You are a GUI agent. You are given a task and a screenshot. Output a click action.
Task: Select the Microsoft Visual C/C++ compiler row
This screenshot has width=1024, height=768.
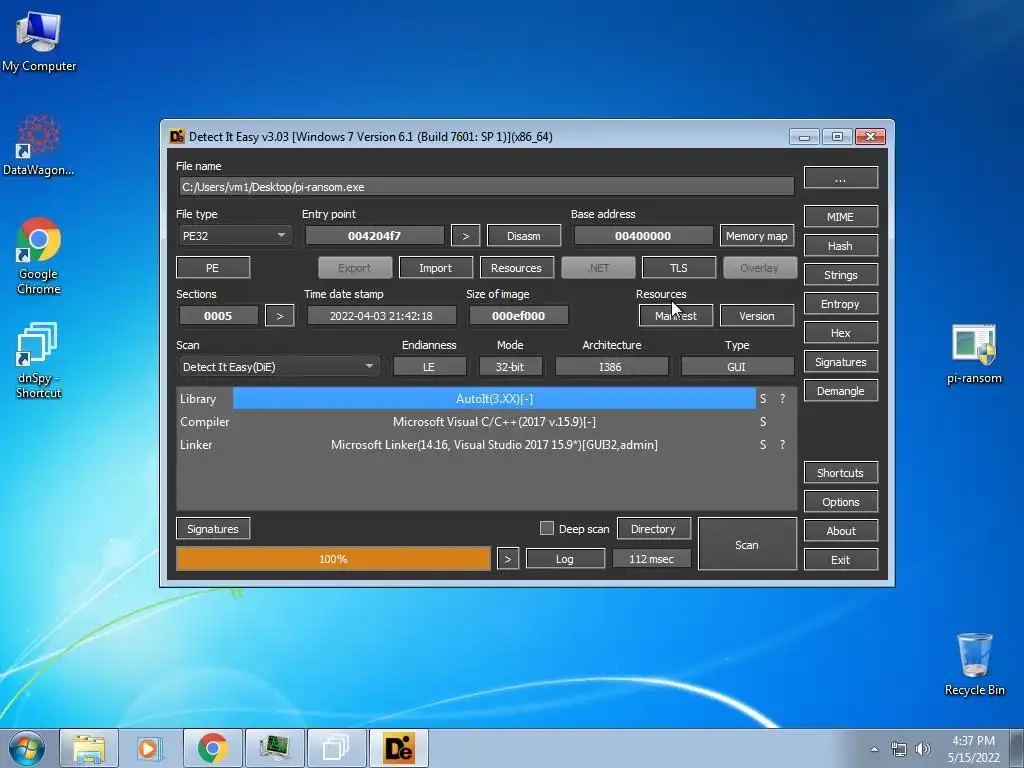tap(494, 422)
